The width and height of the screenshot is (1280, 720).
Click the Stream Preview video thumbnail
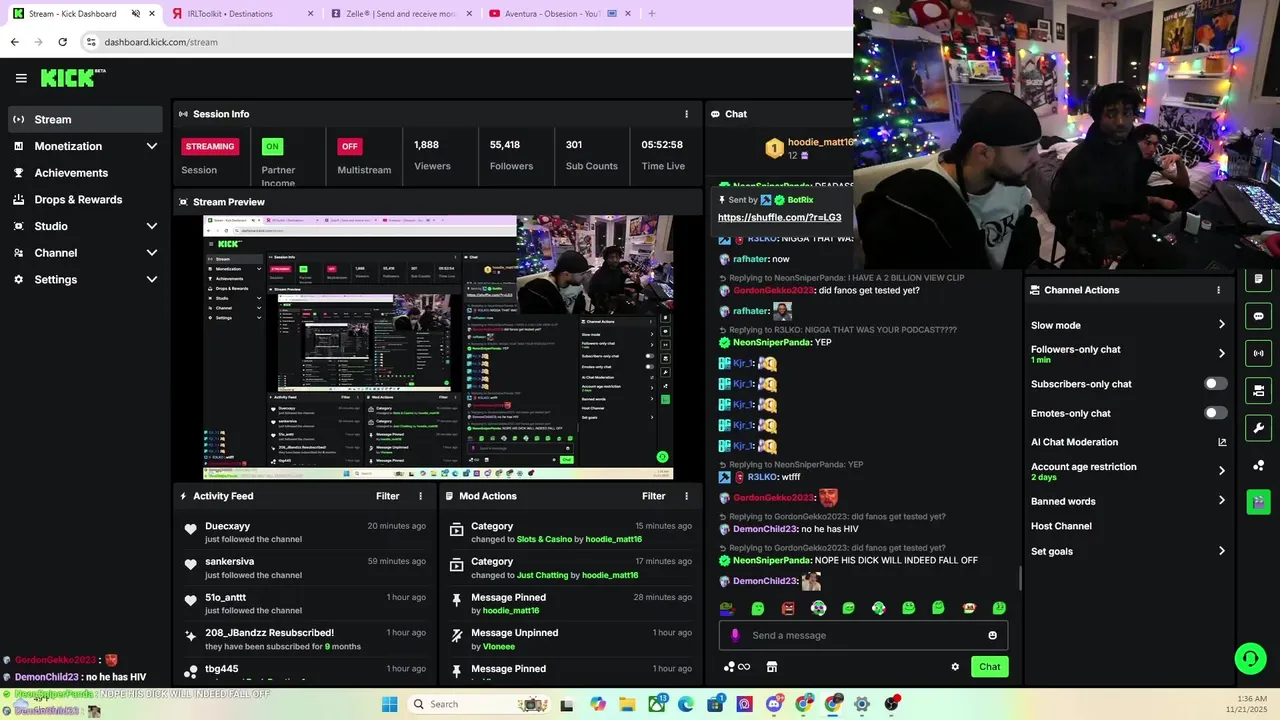pyautogui.click(x=438, y=347)
